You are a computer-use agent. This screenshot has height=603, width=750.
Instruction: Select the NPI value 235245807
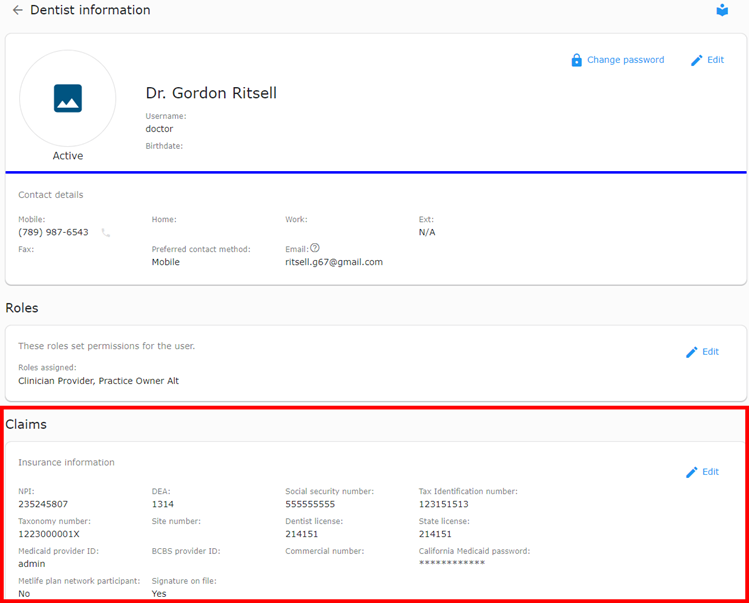click(43, 504)
